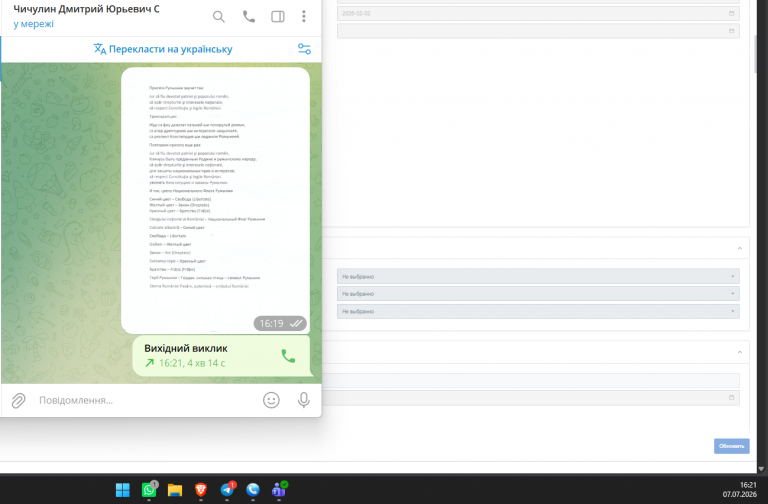Open the sent document image
768x504 pixels.
point(216,200)
